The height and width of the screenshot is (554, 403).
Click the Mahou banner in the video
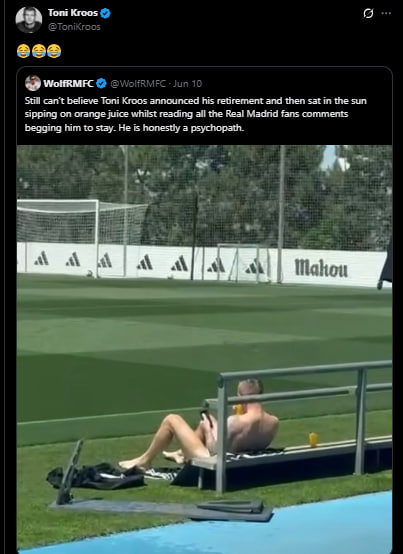point(321,267)
